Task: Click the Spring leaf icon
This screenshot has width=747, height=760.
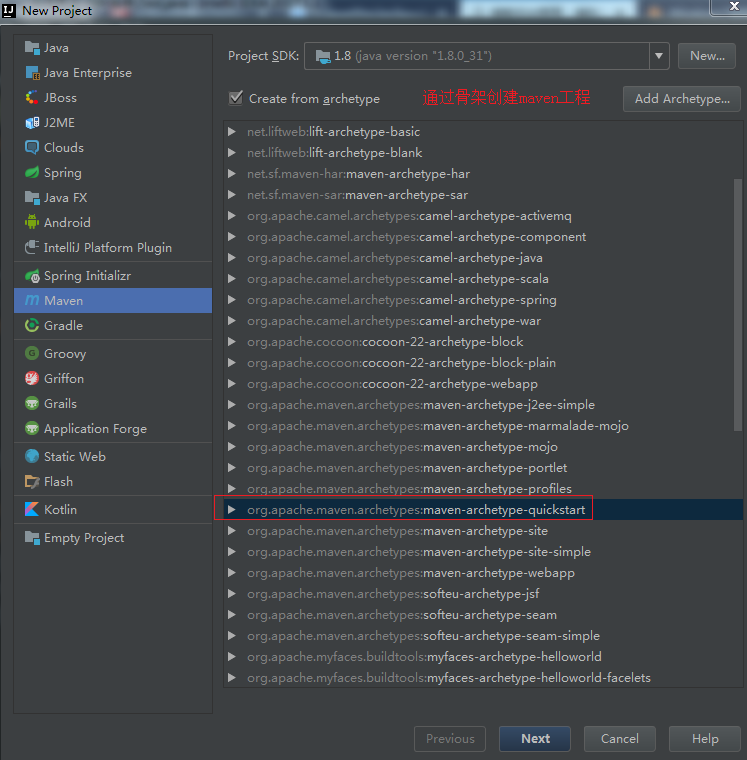Action: click(32, 173)
